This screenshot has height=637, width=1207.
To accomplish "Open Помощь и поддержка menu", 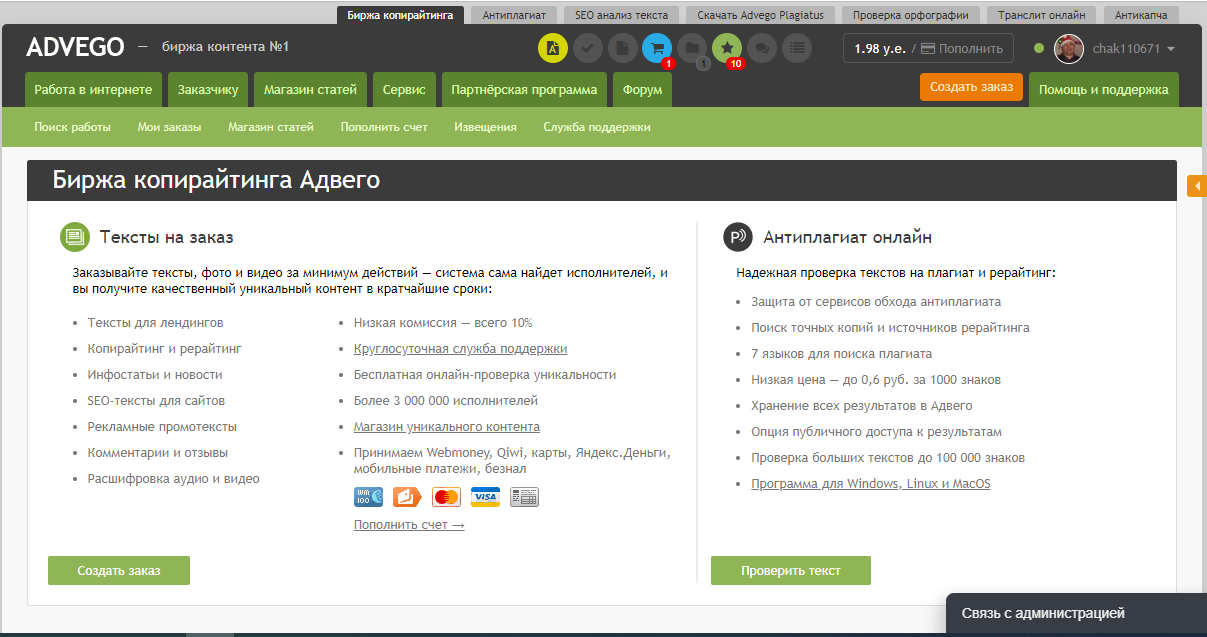I will pos(1103,89).
